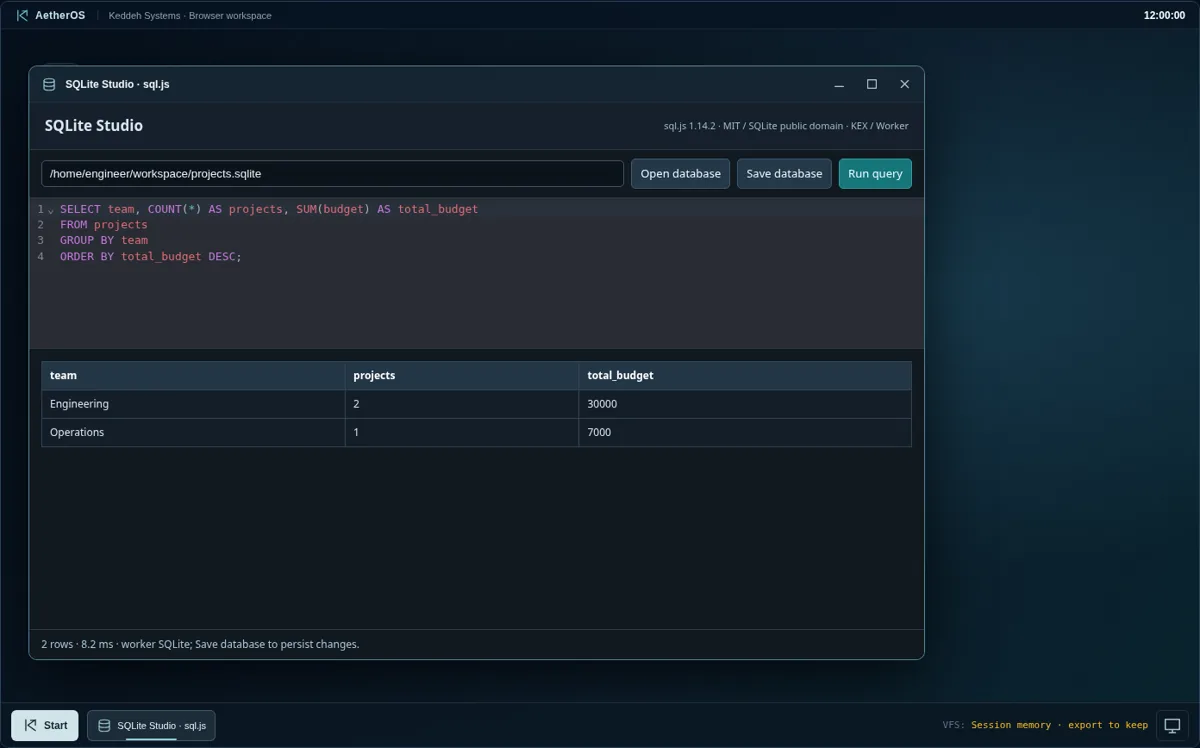Click the AetherOS logo icon in top bar
The width and height of the screenshot is (1200, 748).
(x=22, y=15)
